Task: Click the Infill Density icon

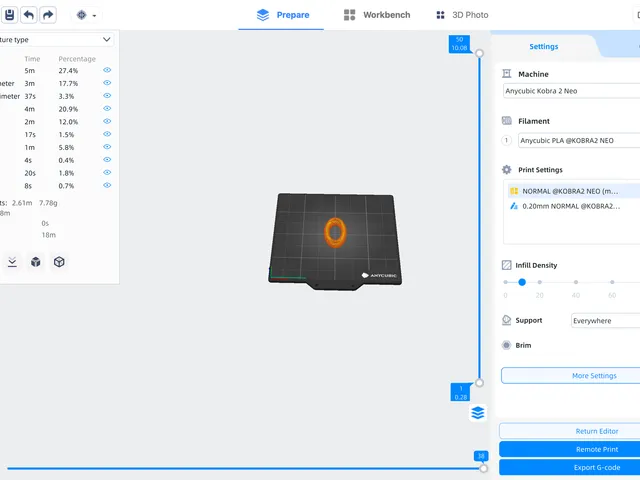Action: (507, 265)
